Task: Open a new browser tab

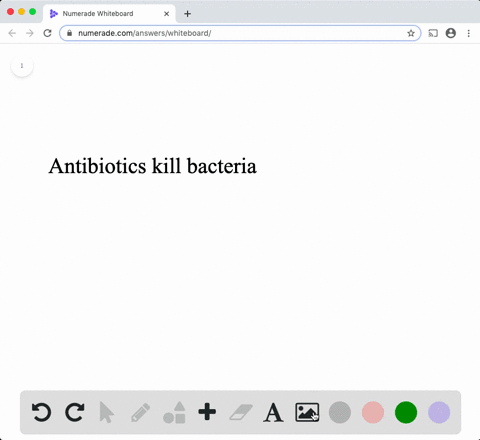Action: click(x=187, y=14)
